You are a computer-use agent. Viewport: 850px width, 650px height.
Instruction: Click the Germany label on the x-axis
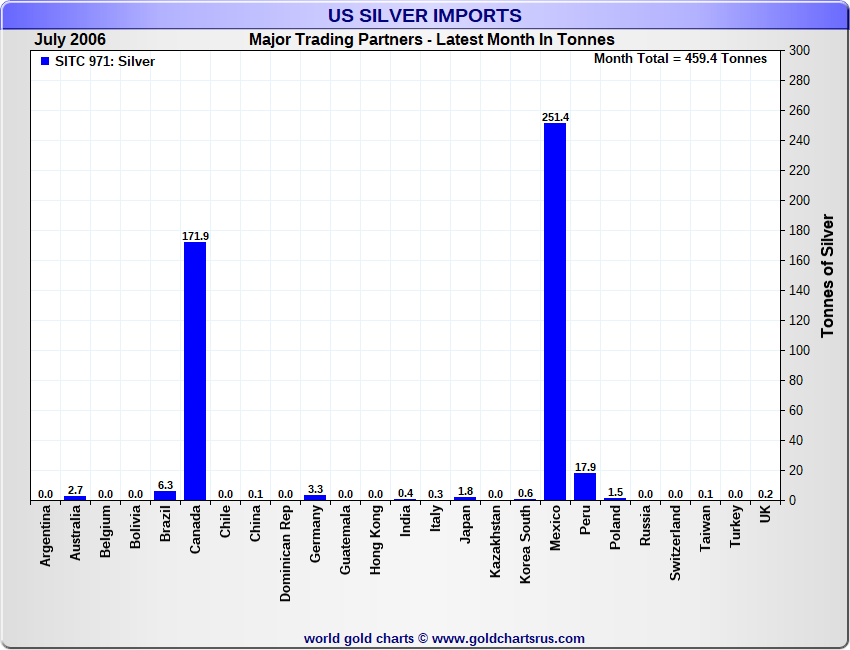click(x=316, y=534)
